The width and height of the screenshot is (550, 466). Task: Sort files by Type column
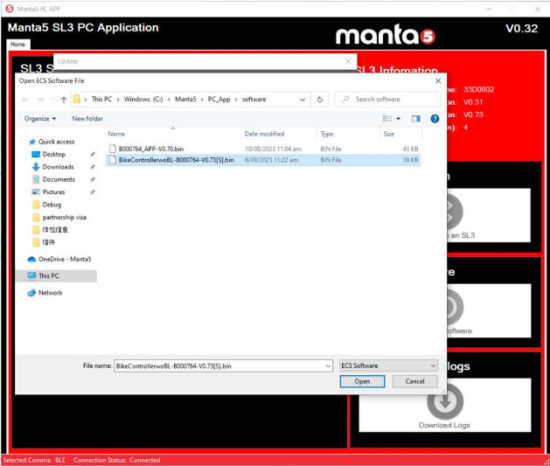point(349,134)
